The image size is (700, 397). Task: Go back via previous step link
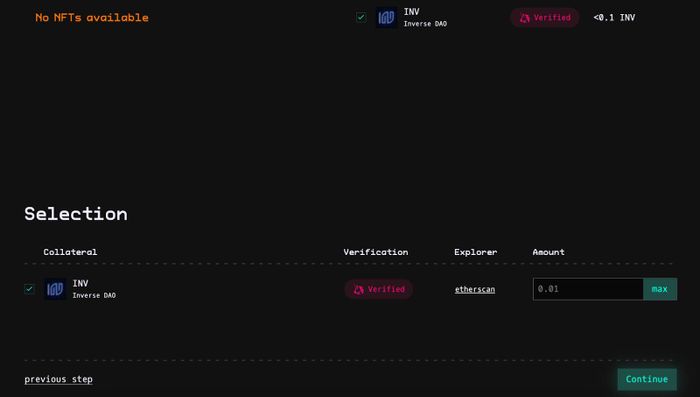click(x=58, y=379)
